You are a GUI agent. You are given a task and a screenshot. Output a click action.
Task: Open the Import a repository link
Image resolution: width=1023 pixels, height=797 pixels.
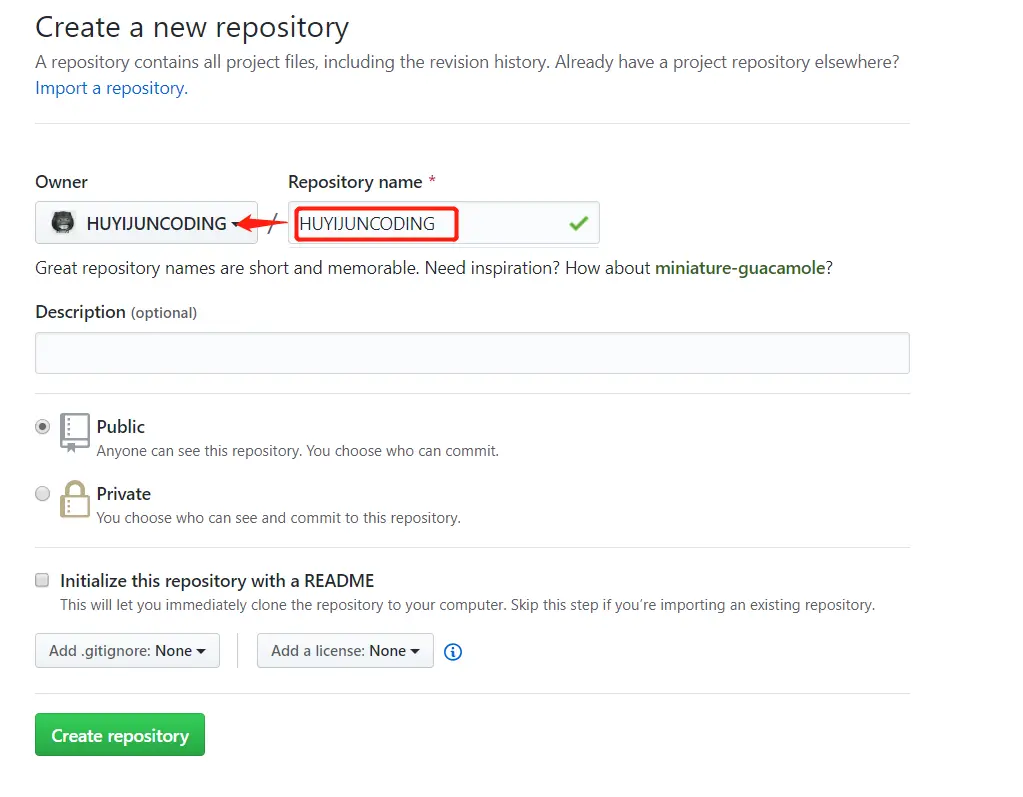pyautogui.click(x=110, y=88)
